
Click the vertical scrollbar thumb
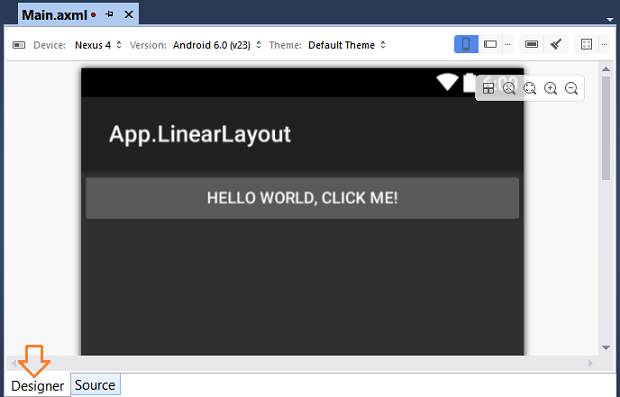coord(606,128)
